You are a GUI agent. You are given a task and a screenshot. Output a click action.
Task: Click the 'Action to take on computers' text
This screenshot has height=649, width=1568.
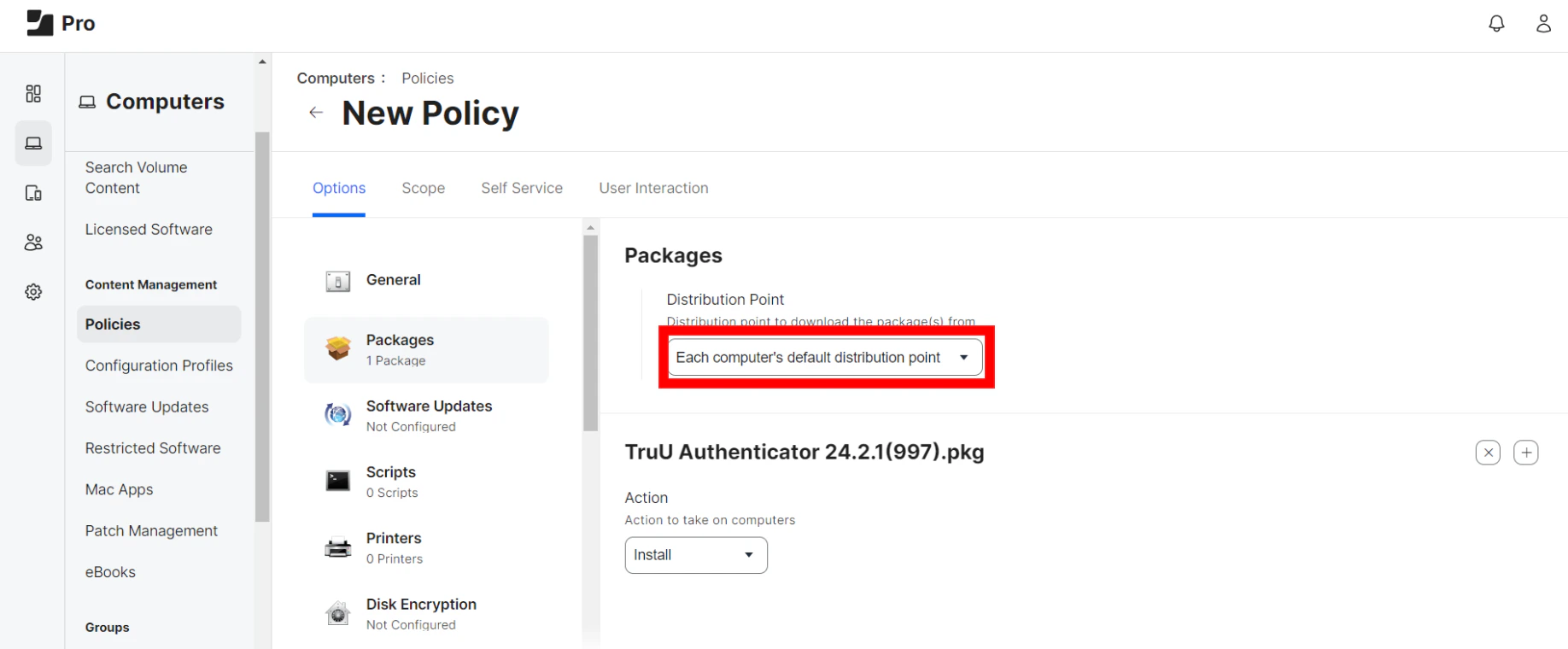coord(710,520)
